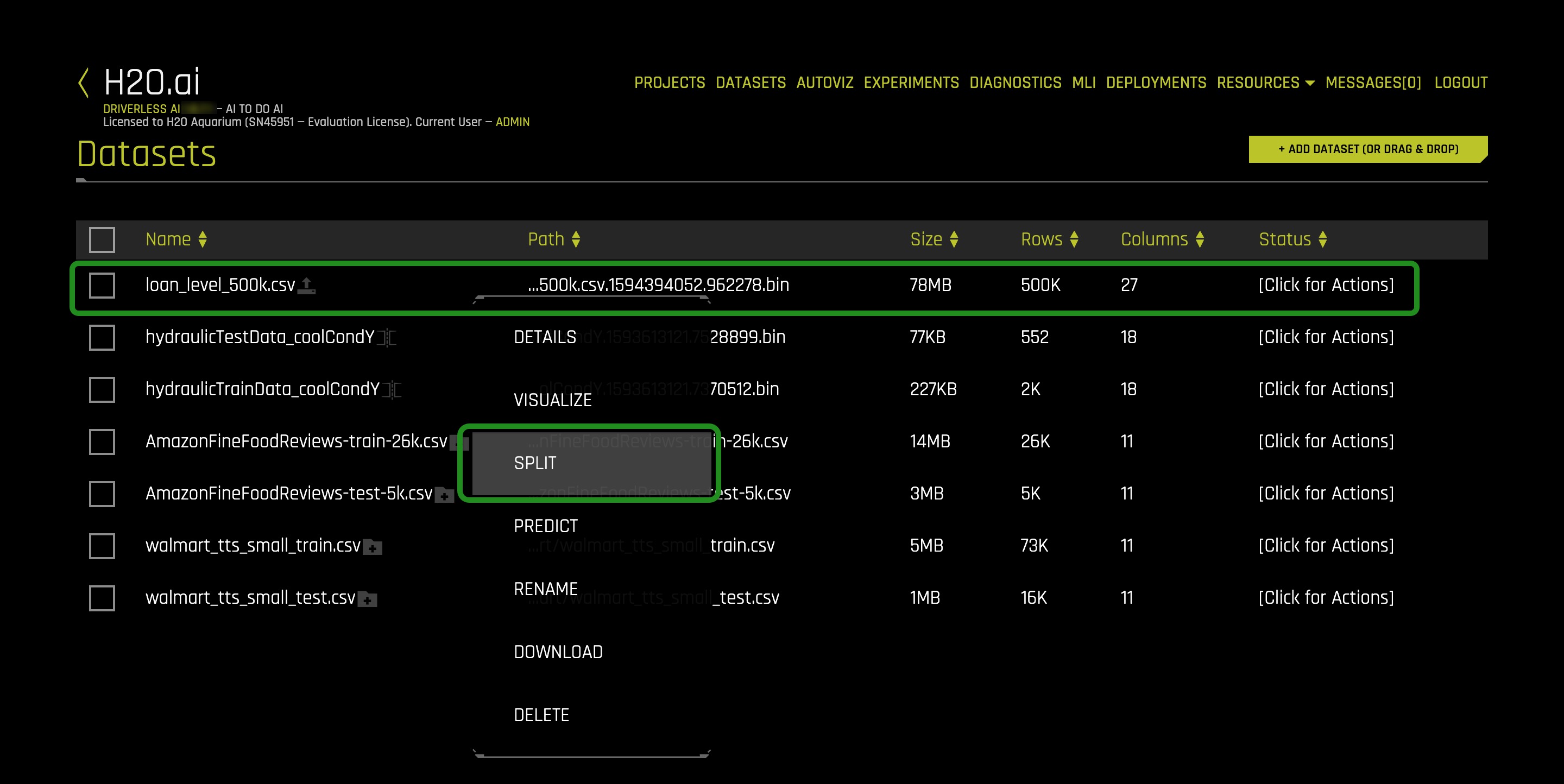Click the icon beside hydraulicTestData_coolCondY

387,337
